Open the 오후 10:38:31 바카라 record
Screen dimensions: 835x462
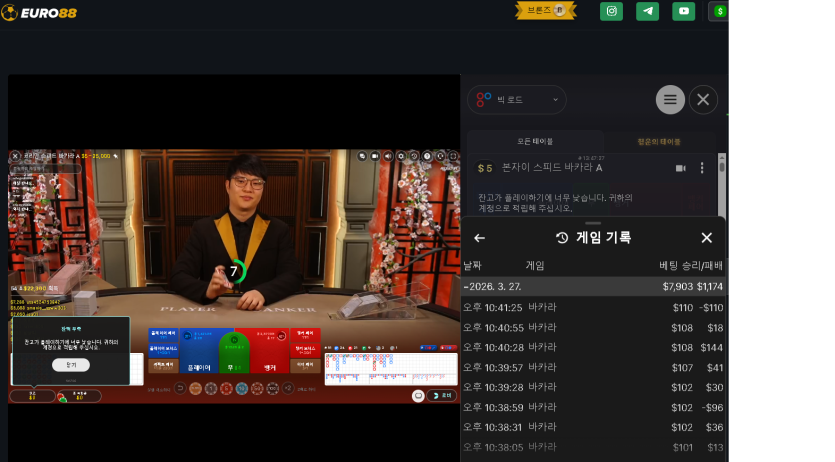[x=593, y=427]
